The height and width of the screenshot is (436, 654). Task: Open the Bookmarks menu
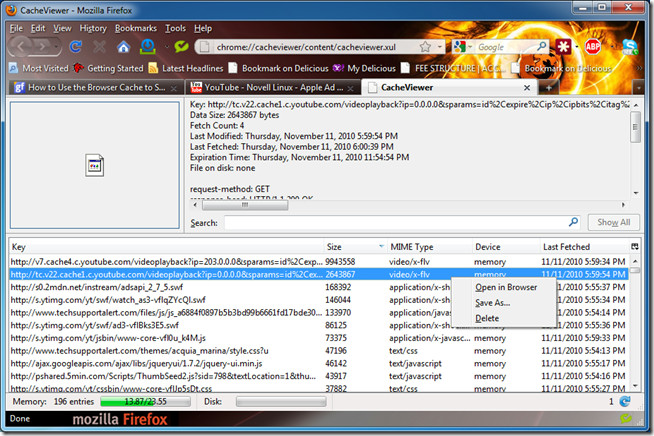tap(136, 28)
